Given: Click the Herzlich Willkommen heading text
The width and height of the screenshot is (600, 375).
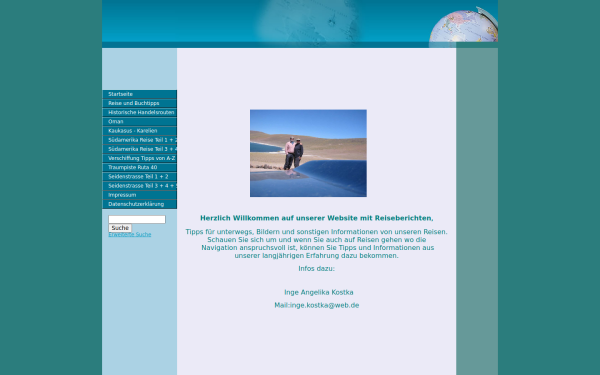Looking at the screenshot, I should (317, 218).
